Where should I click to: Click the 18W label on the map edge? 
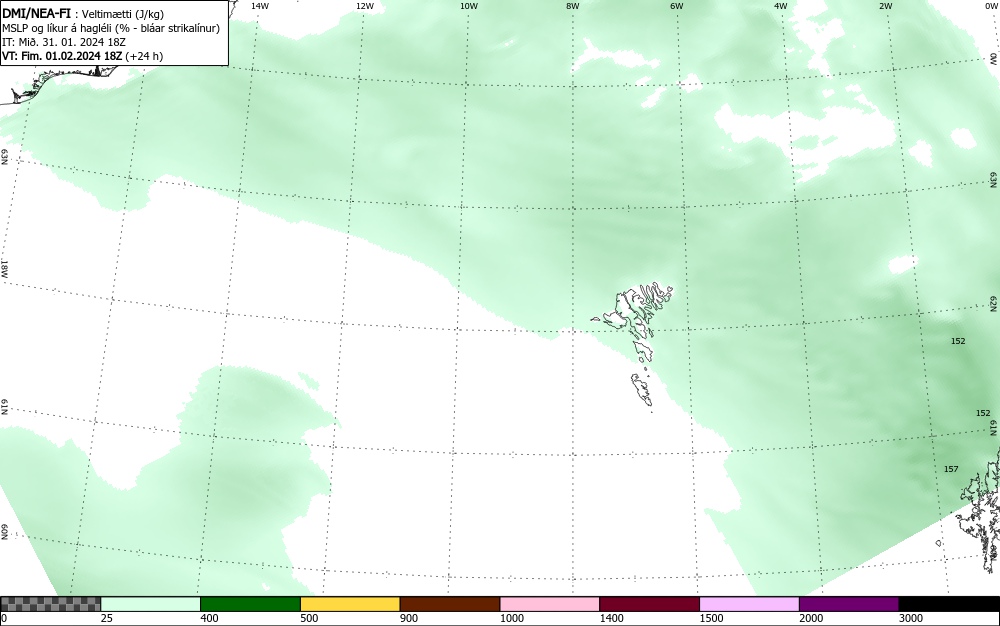[4, 268]
